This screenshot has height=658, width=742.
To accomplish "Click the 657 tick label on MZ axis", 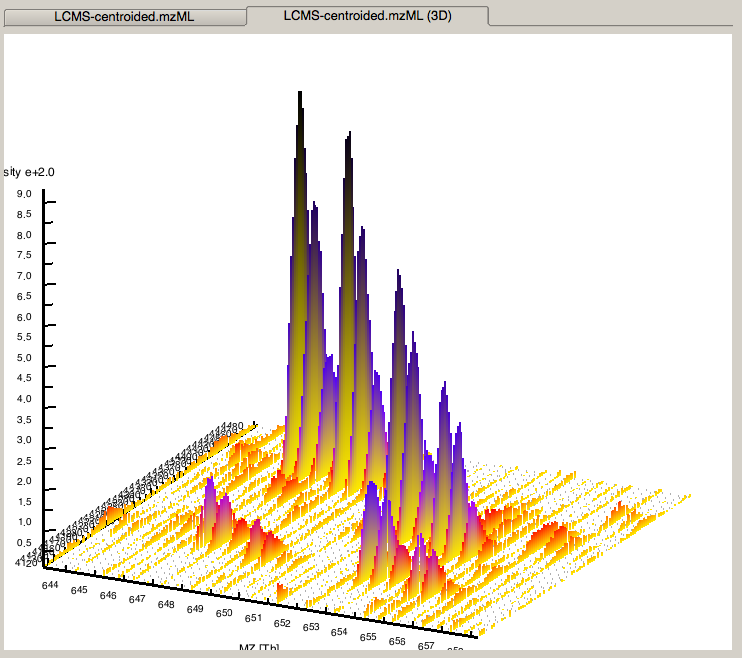I will (x=426, y=646).
